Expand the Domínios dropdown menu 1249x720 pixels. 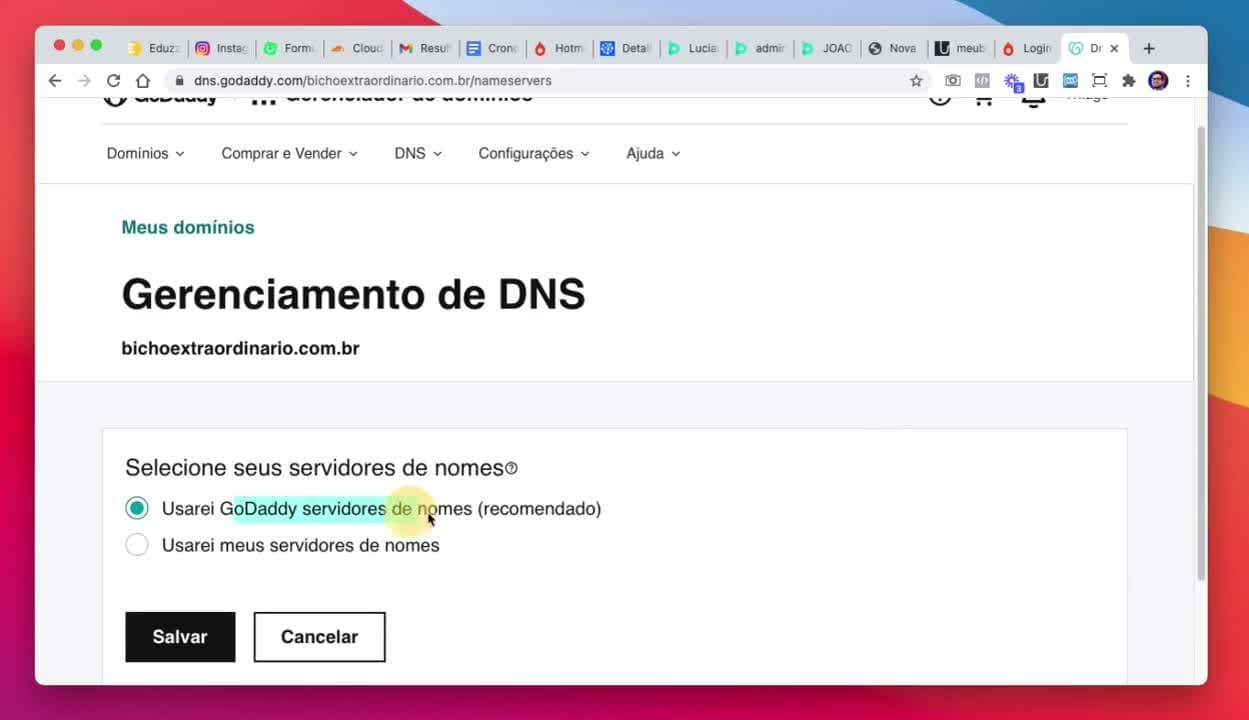pos(146,153)
